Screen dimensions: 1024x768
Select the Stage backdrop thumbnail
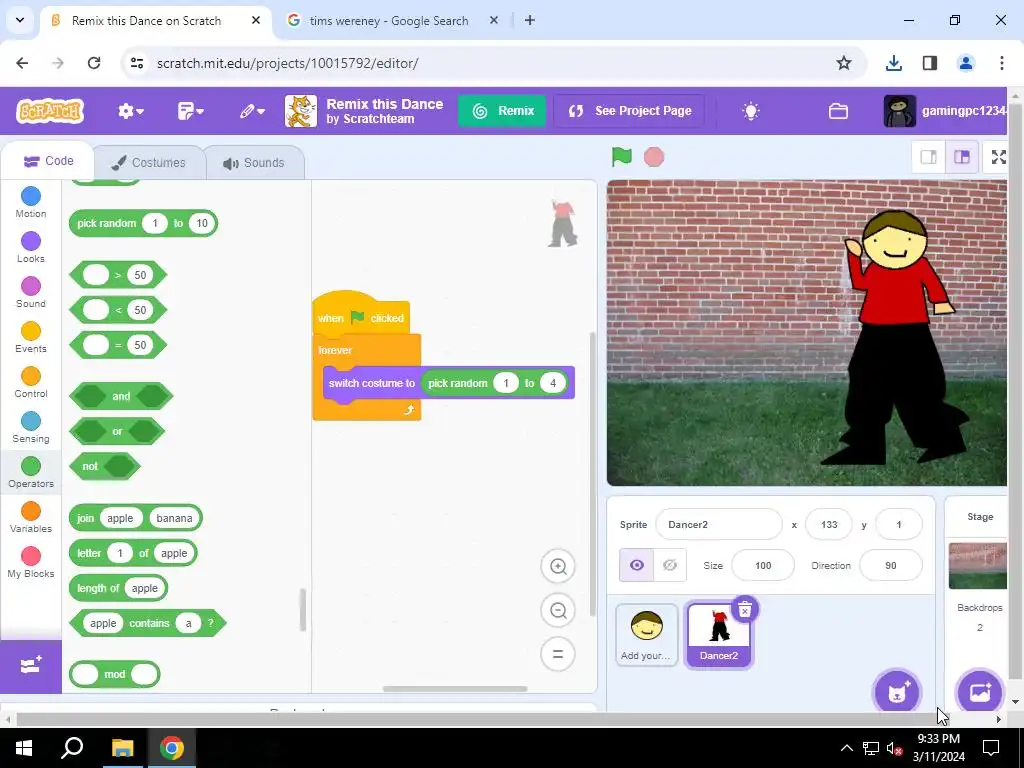(x=978, y=566)
